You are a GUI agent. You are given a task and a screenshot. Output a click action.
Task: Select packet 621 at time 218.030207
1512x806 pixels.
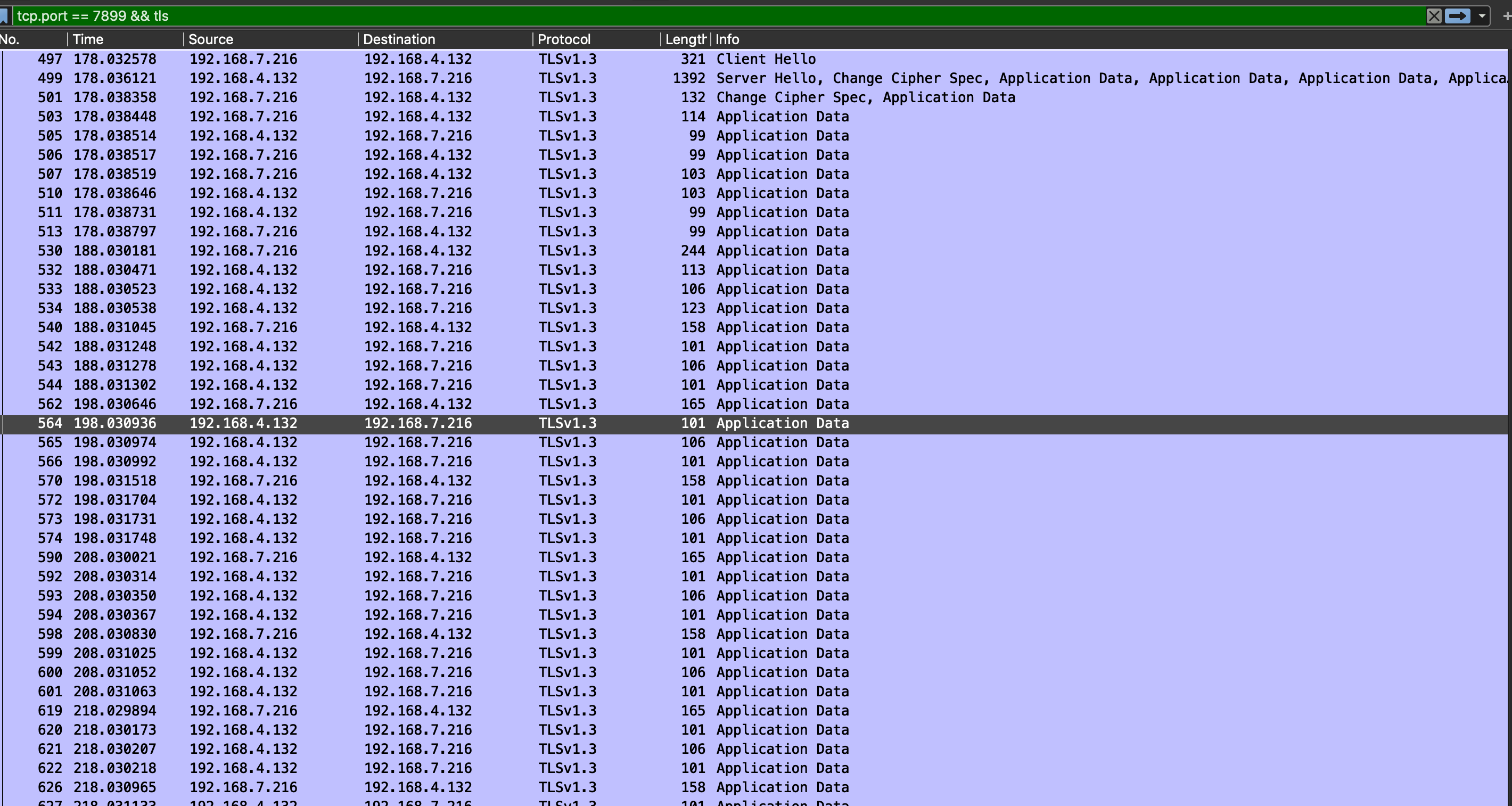(755, 749)
